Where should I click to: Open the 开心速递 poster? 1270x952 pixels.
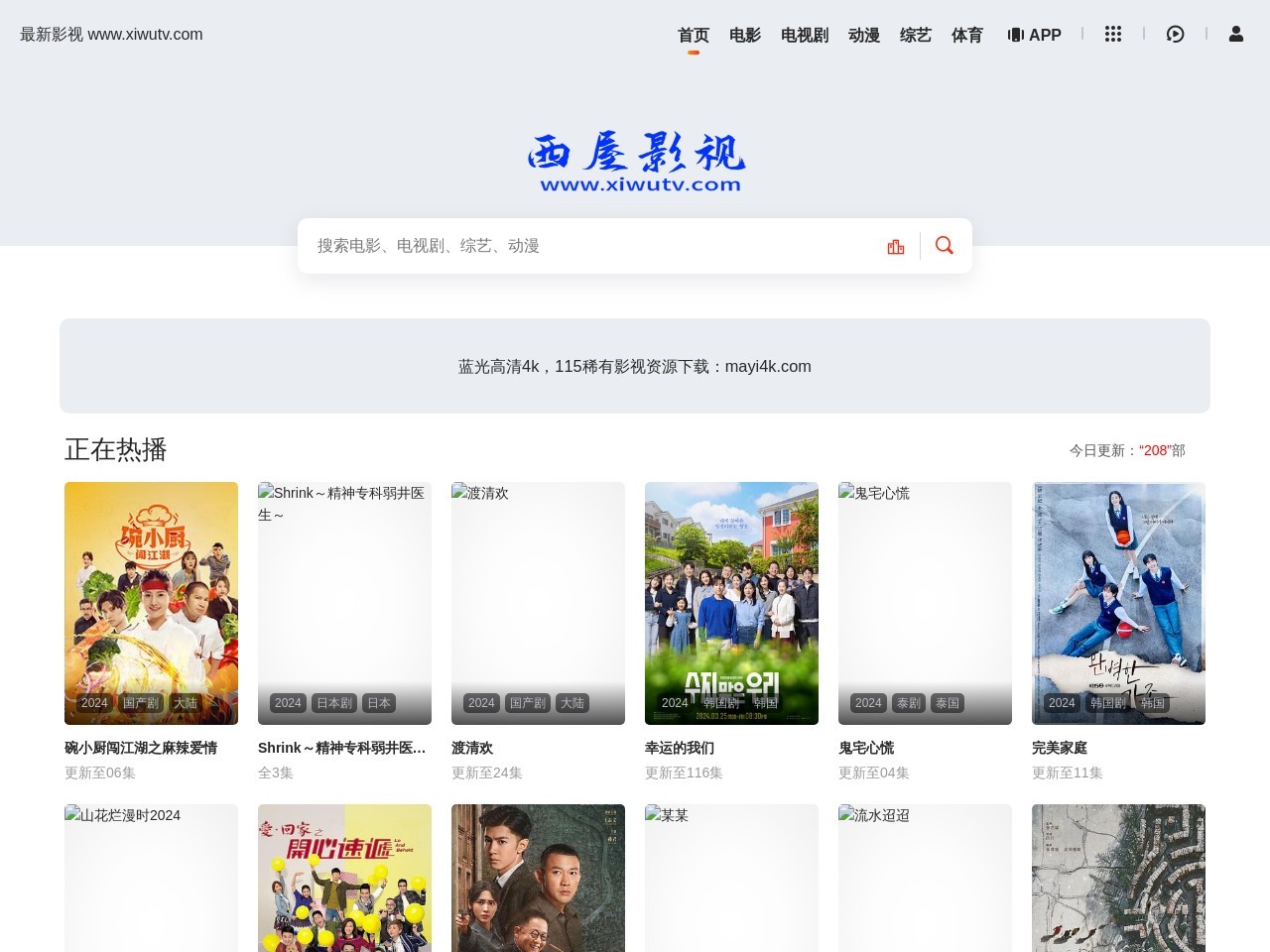coord(344,878)
